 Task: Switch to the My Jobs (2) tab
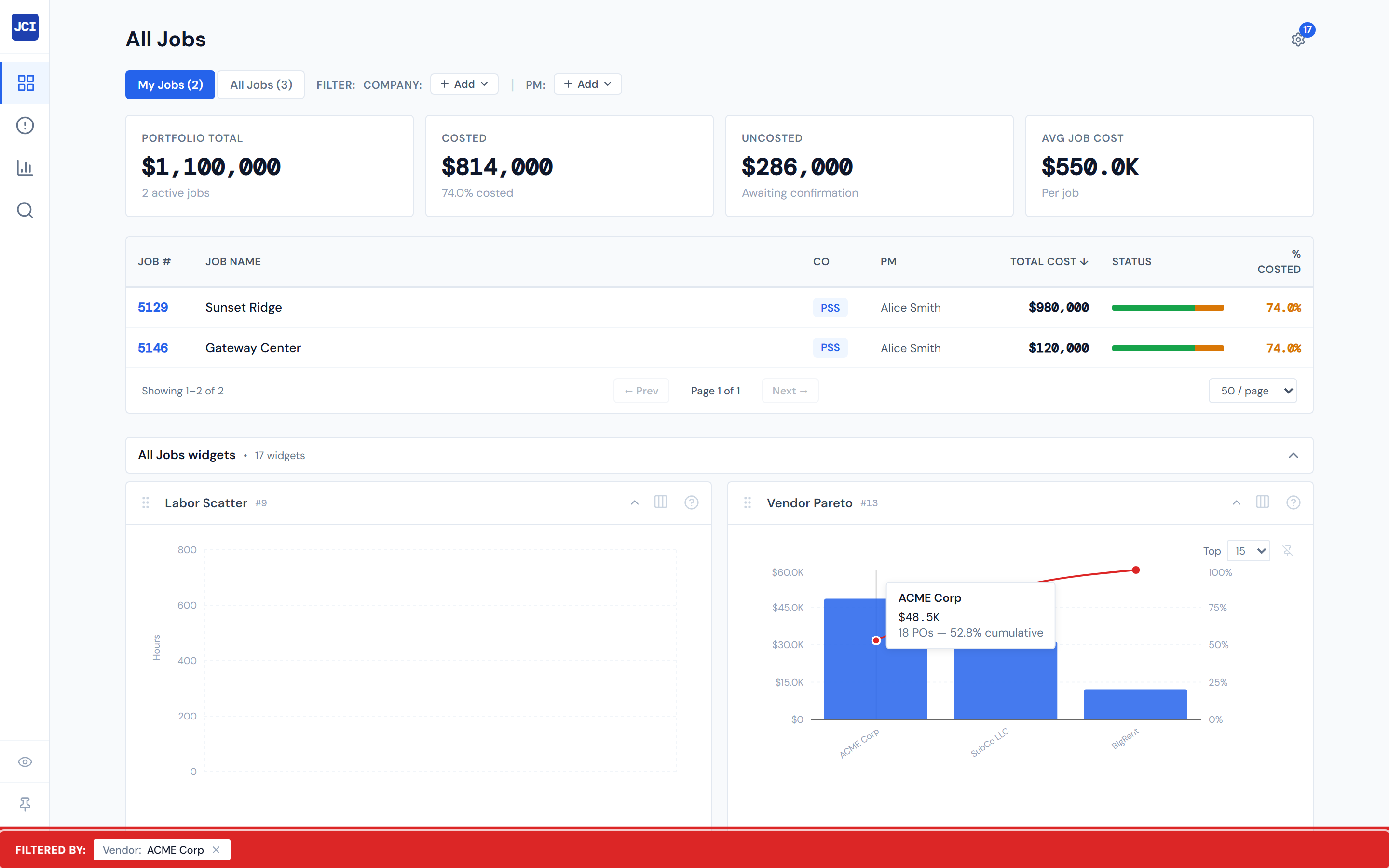[x=170, y=85]
